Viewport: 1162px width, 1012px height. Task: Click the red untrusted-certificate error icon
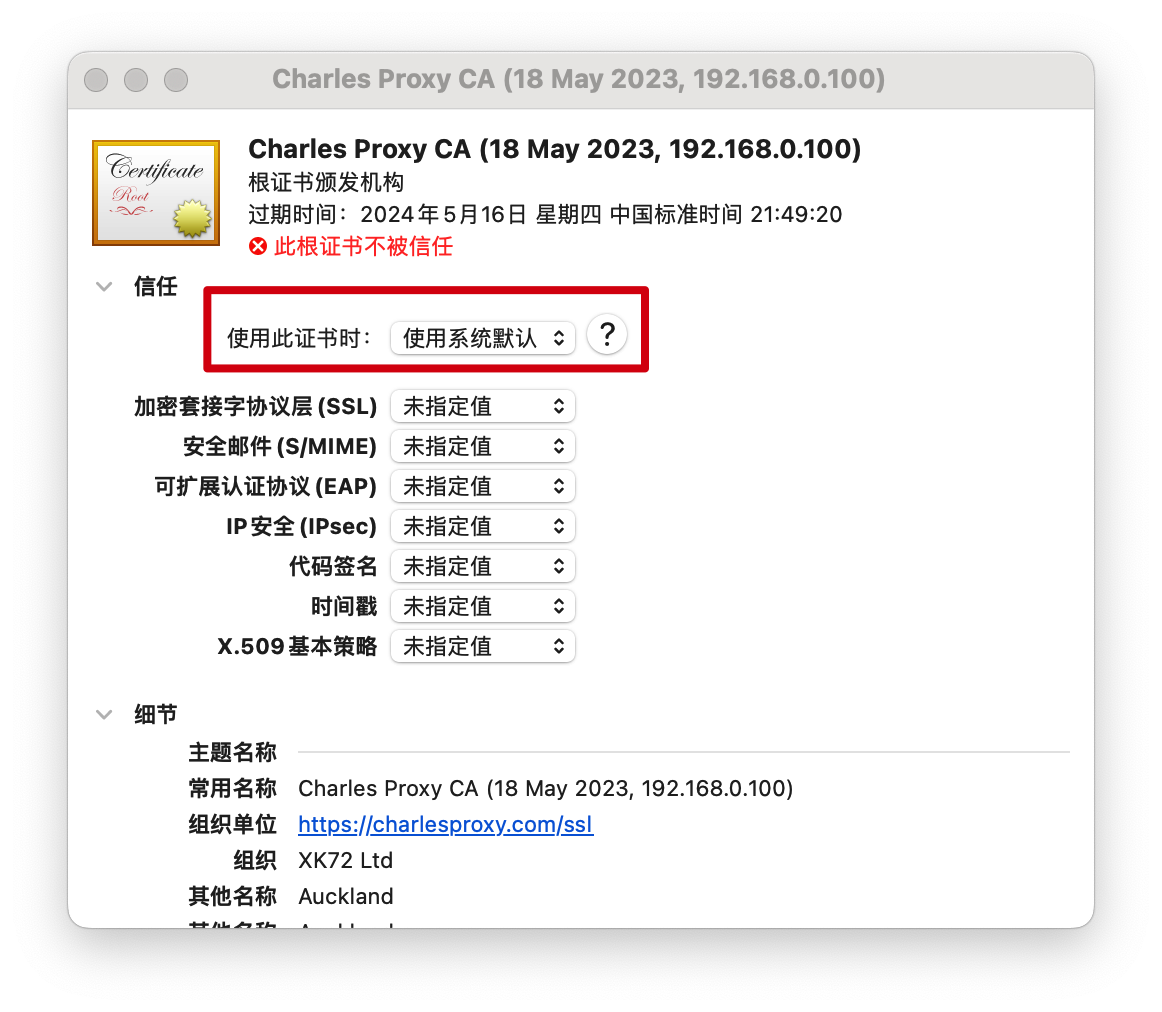pyautogui.click(x=258, y=246)
